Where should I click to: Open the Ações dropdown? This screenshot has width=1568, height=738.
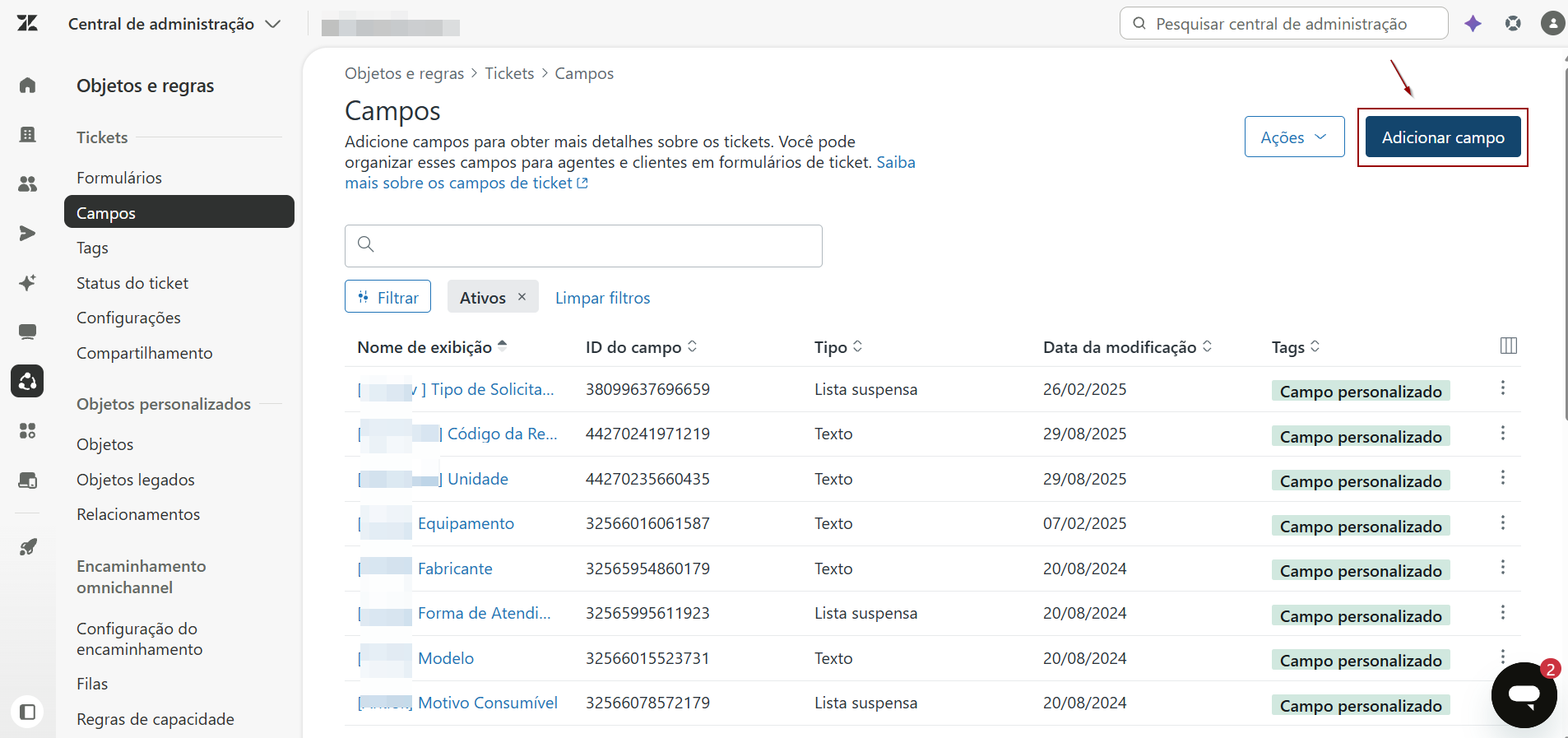1294,137
